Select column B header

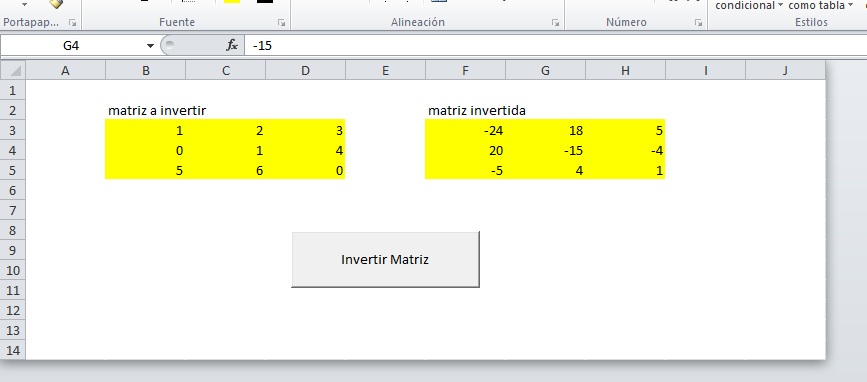point(145,70)
